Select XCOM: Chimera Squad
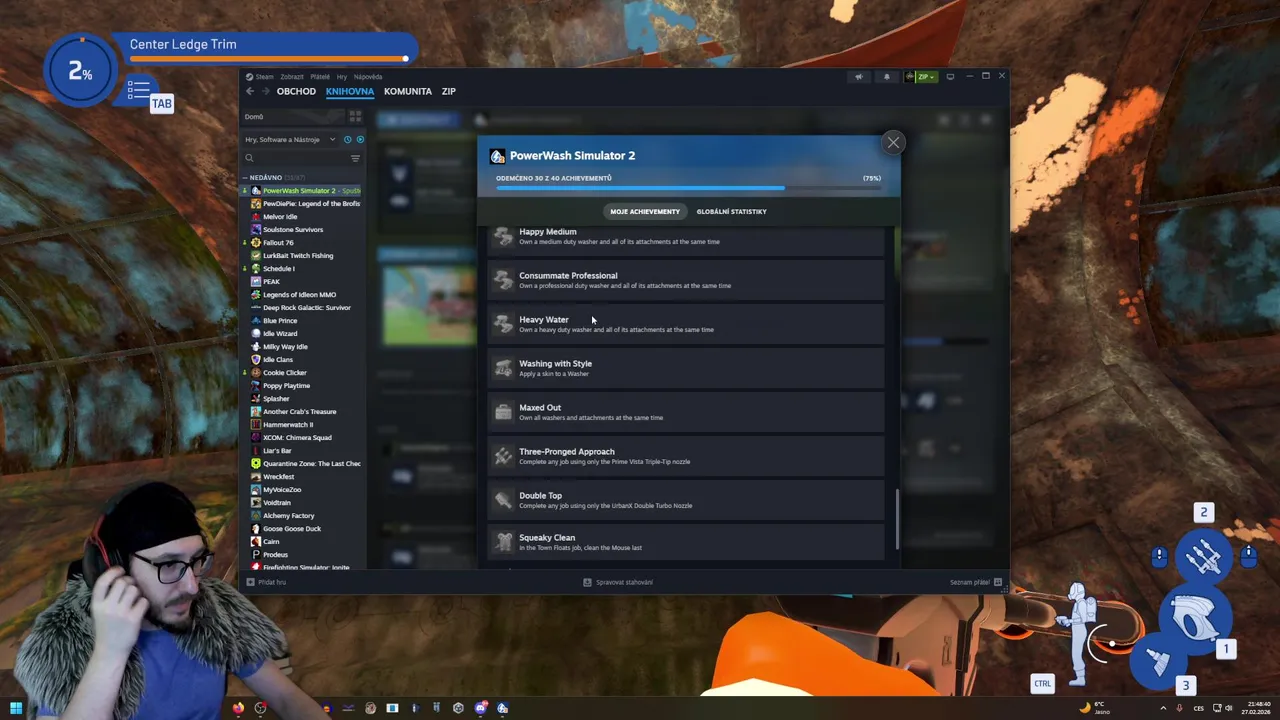Viewport: 1280px width, 720px height. click(x=297, y=437)
